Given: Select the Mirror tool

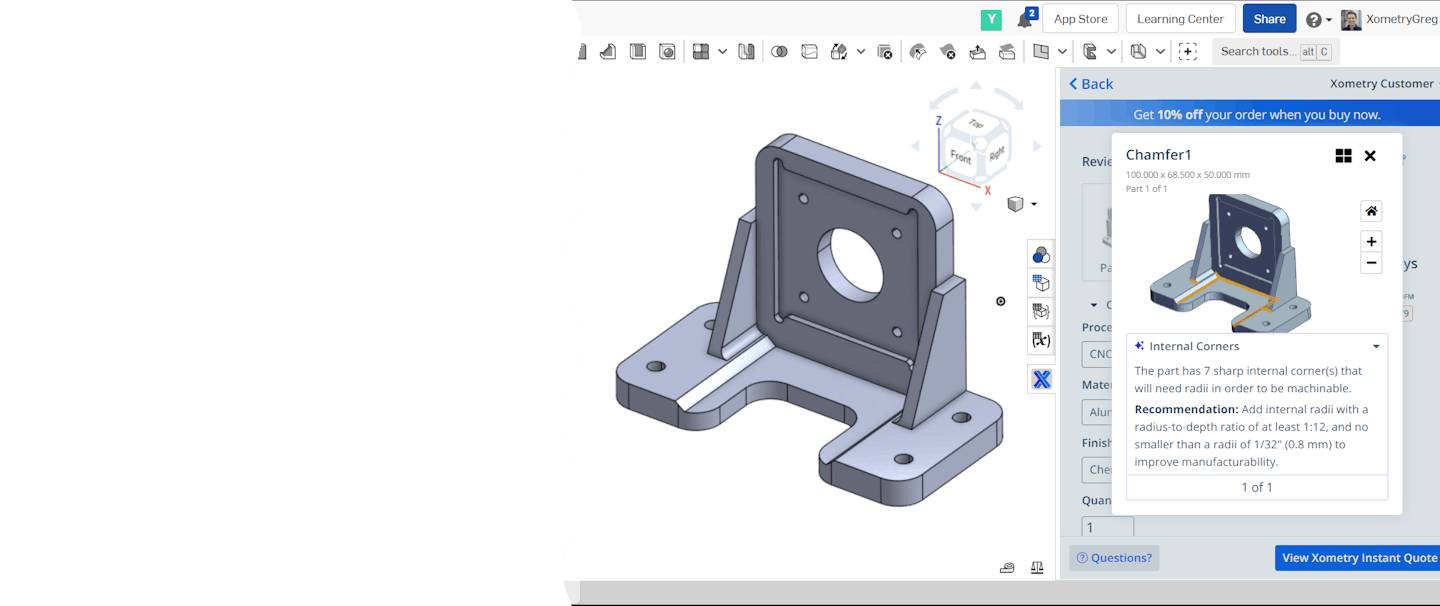Looking at the screenshot, I should pos(746,51).
